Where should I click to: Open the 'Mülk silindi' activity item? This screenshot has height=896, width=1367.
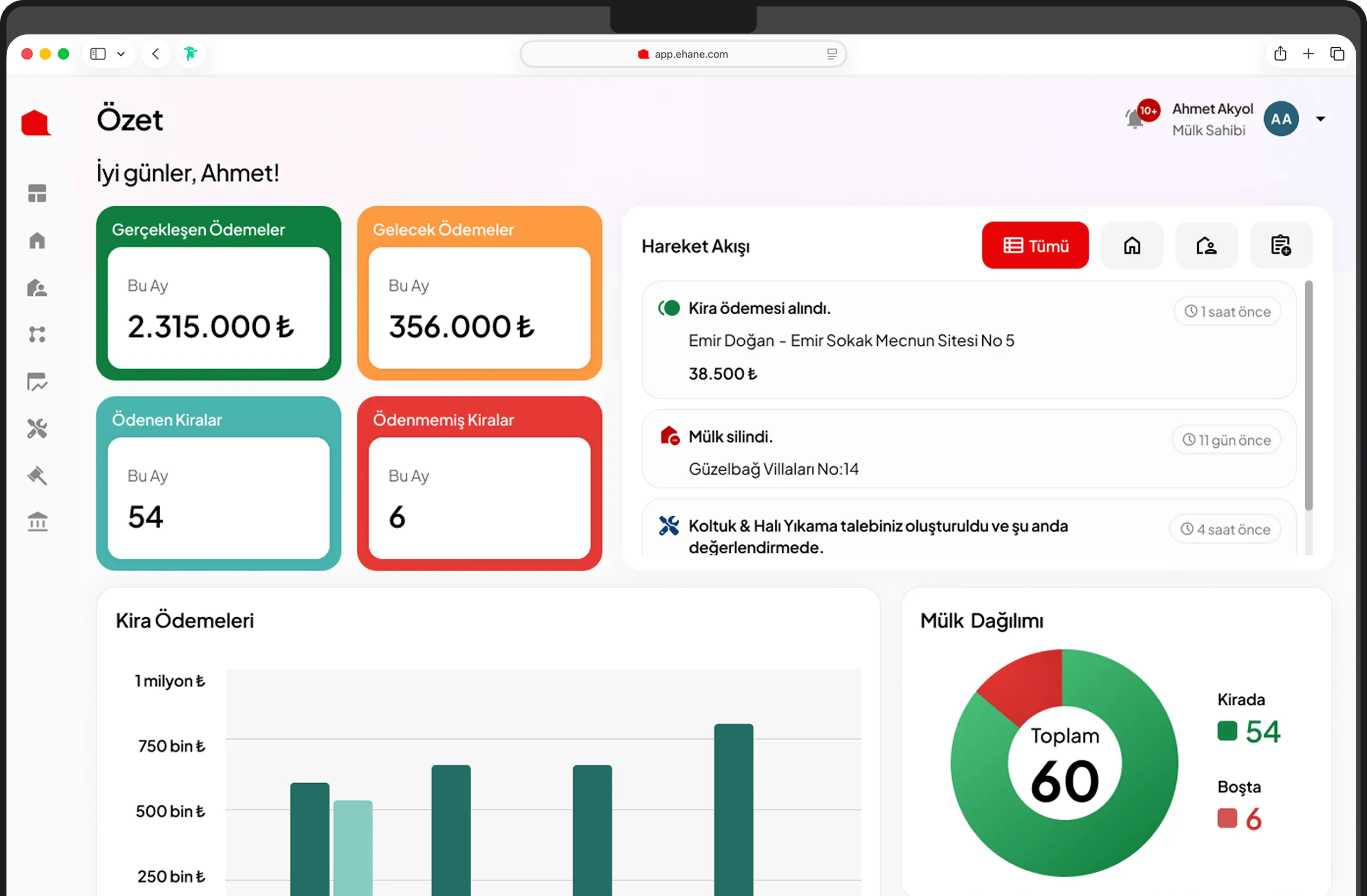969,449
